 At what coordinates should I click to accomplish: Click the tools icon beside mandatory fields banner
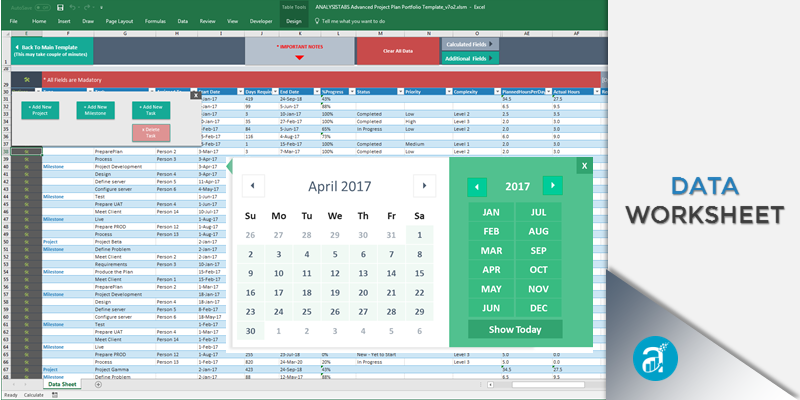[x=27, y=78]
